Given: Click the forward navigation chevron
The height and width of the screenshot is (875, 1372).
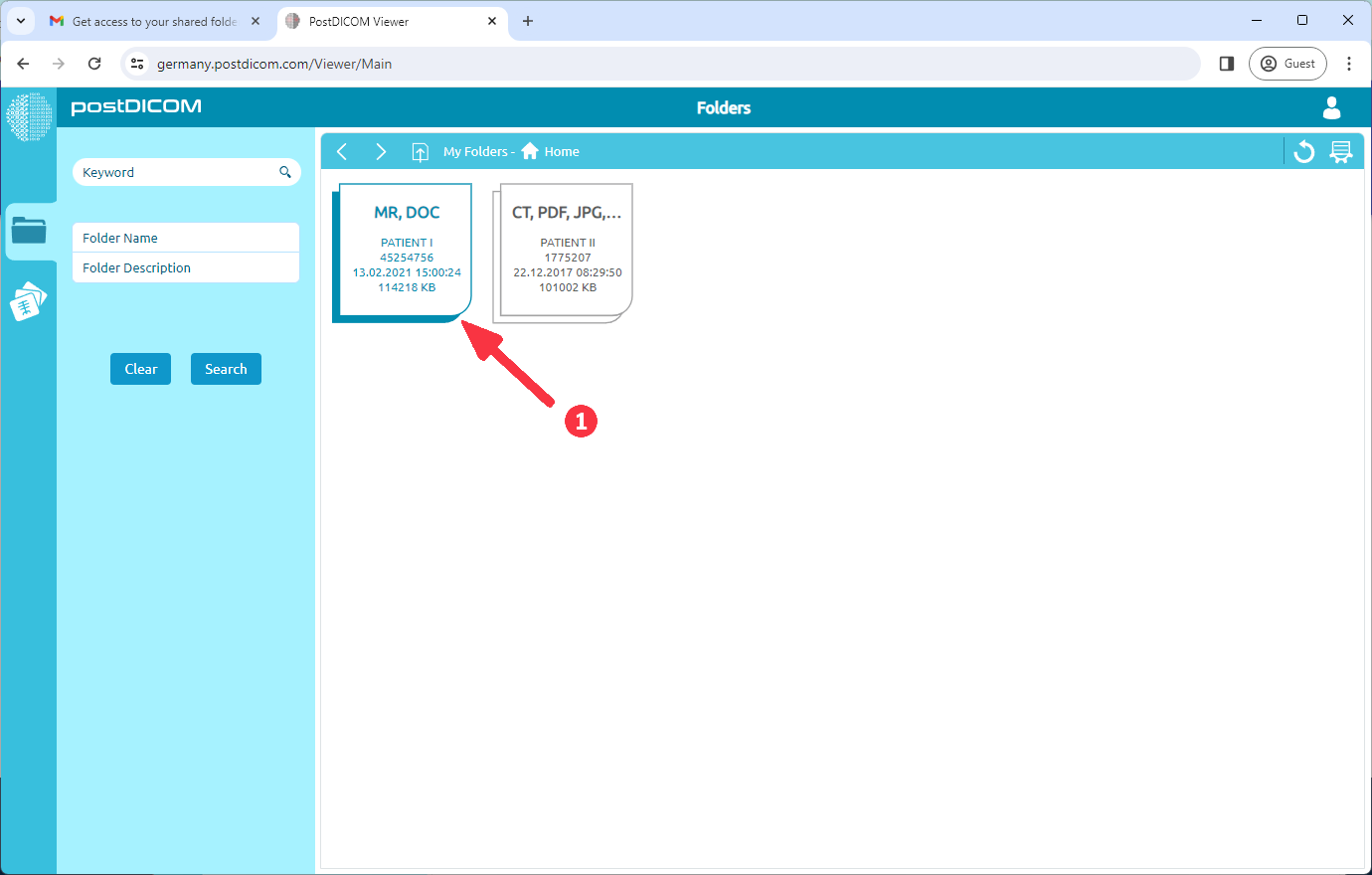Looking at the screenshot, I should point(381,151).
